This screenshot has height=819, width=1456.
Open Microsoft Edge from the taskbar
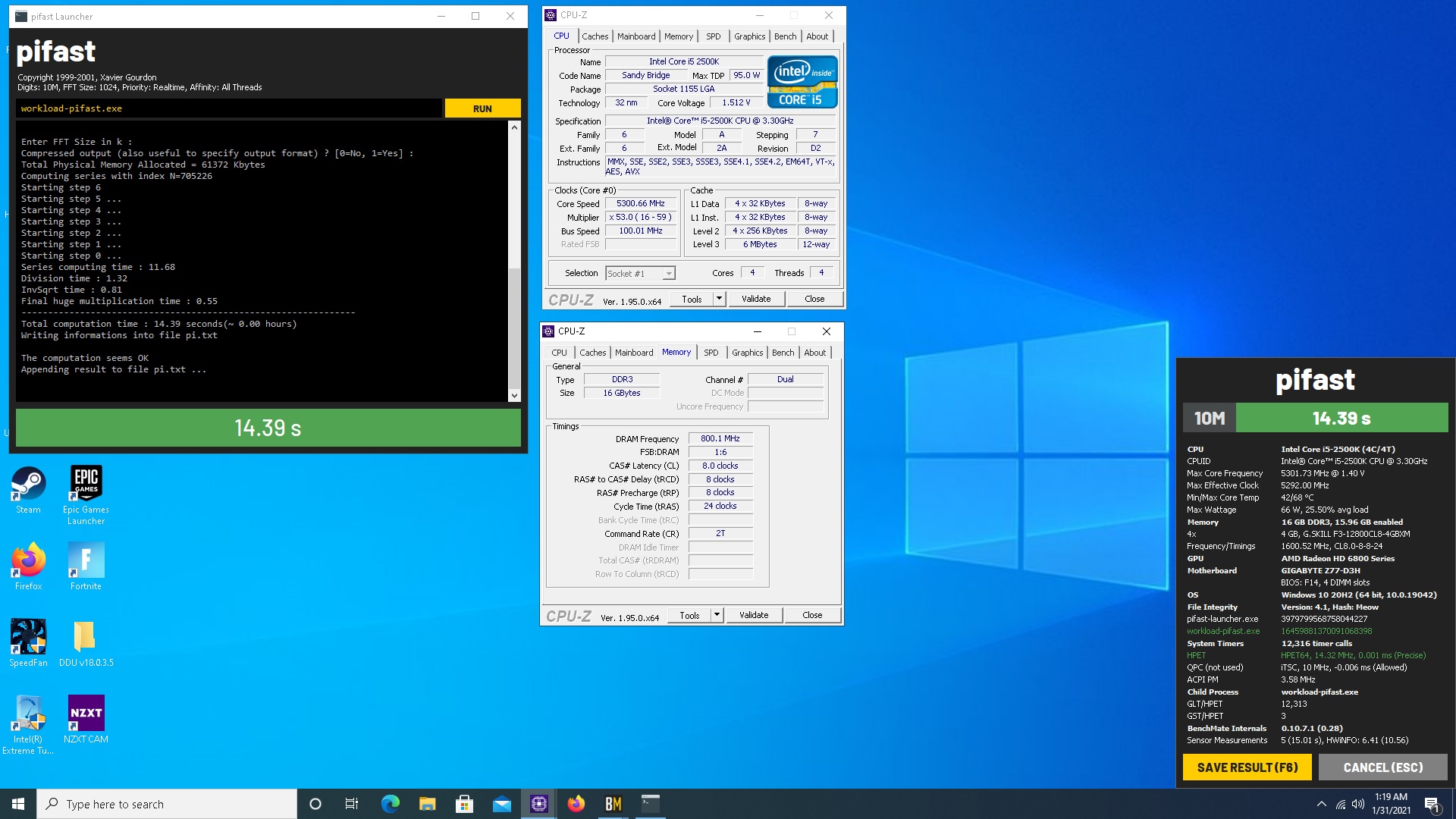coord(390,804)
